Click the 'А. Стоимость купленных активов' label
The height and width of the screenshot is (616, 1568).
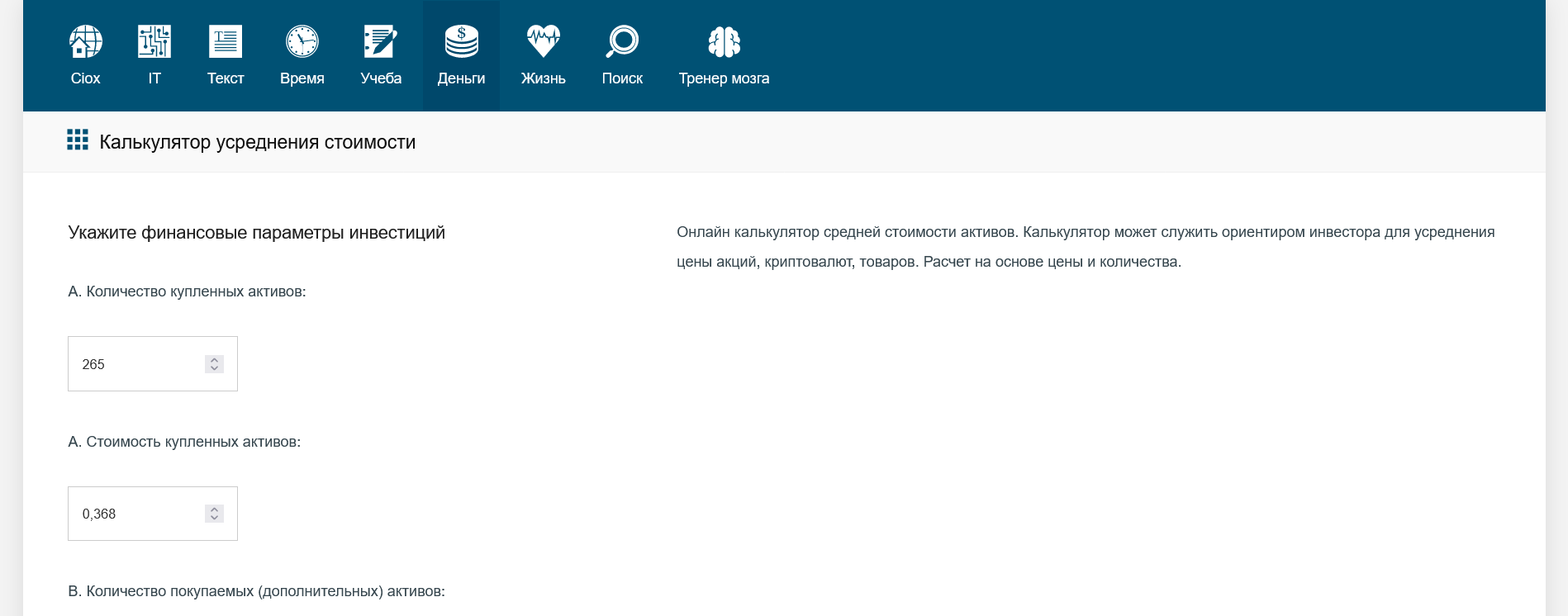tap(184, 442)
